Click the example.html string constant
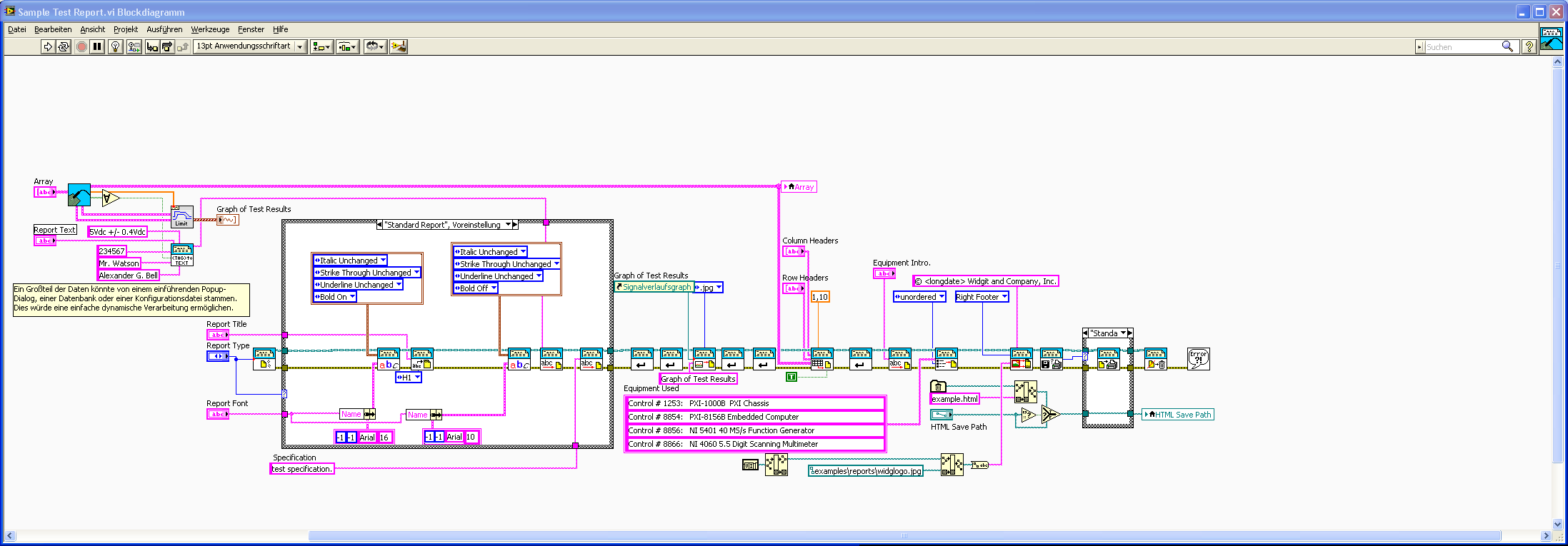The width and height of the screenshot is (1568, 546). [955, 399]
